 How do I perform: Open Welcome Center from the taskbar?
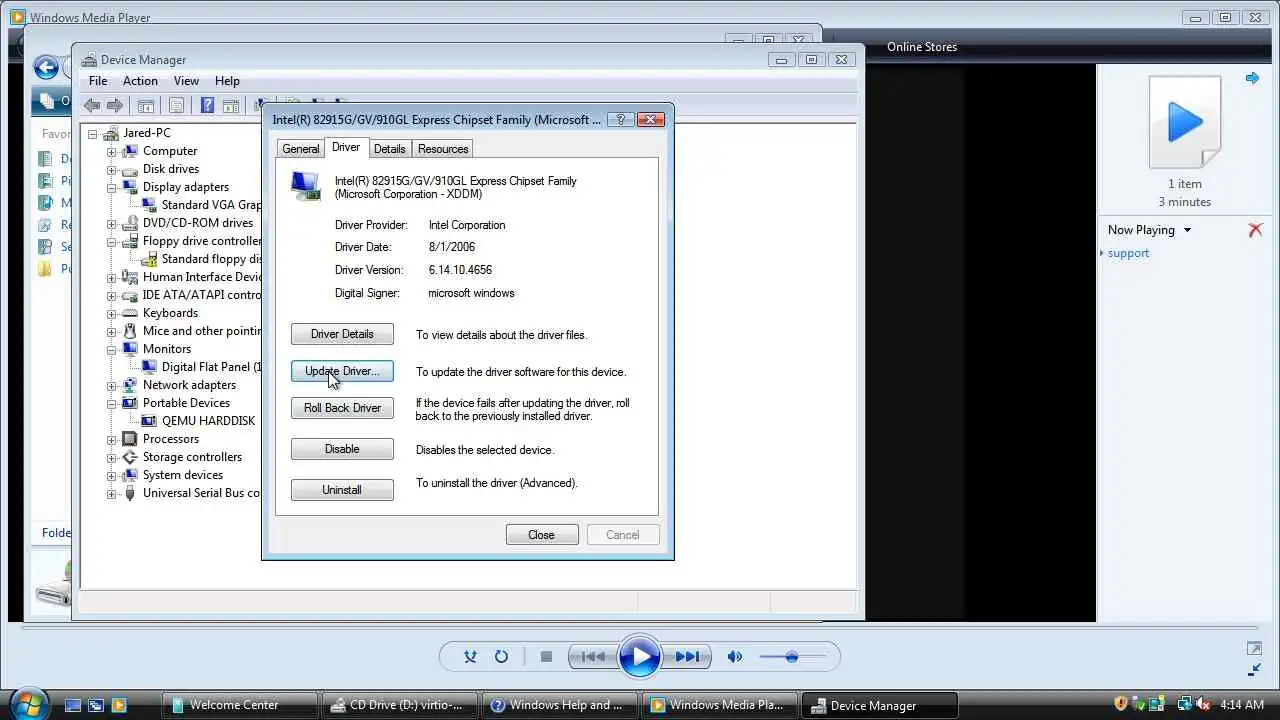click(x=239, y=705)
